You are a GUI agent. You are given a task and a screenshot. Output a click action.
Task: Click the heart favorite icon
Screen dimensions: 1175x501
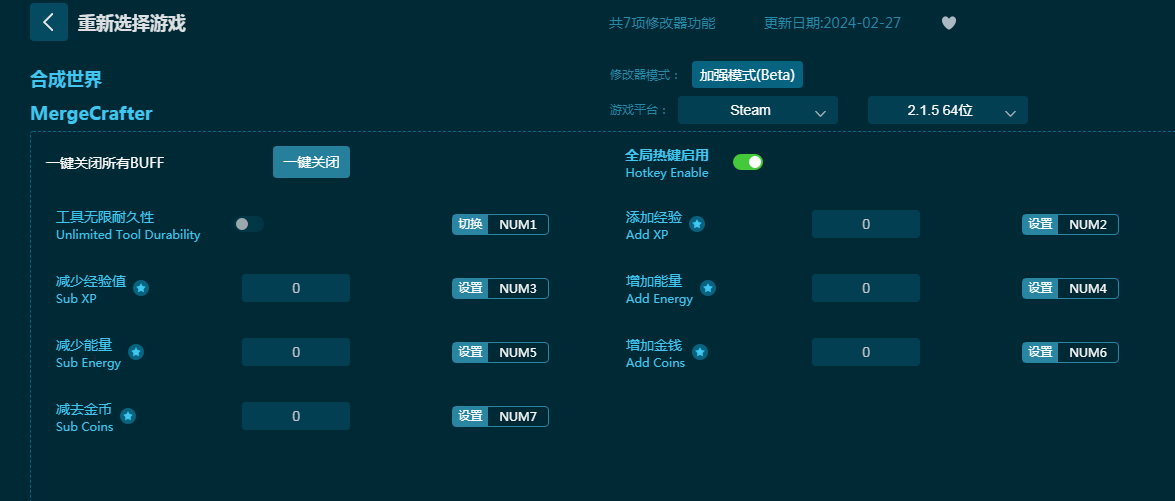click(949, 23)
